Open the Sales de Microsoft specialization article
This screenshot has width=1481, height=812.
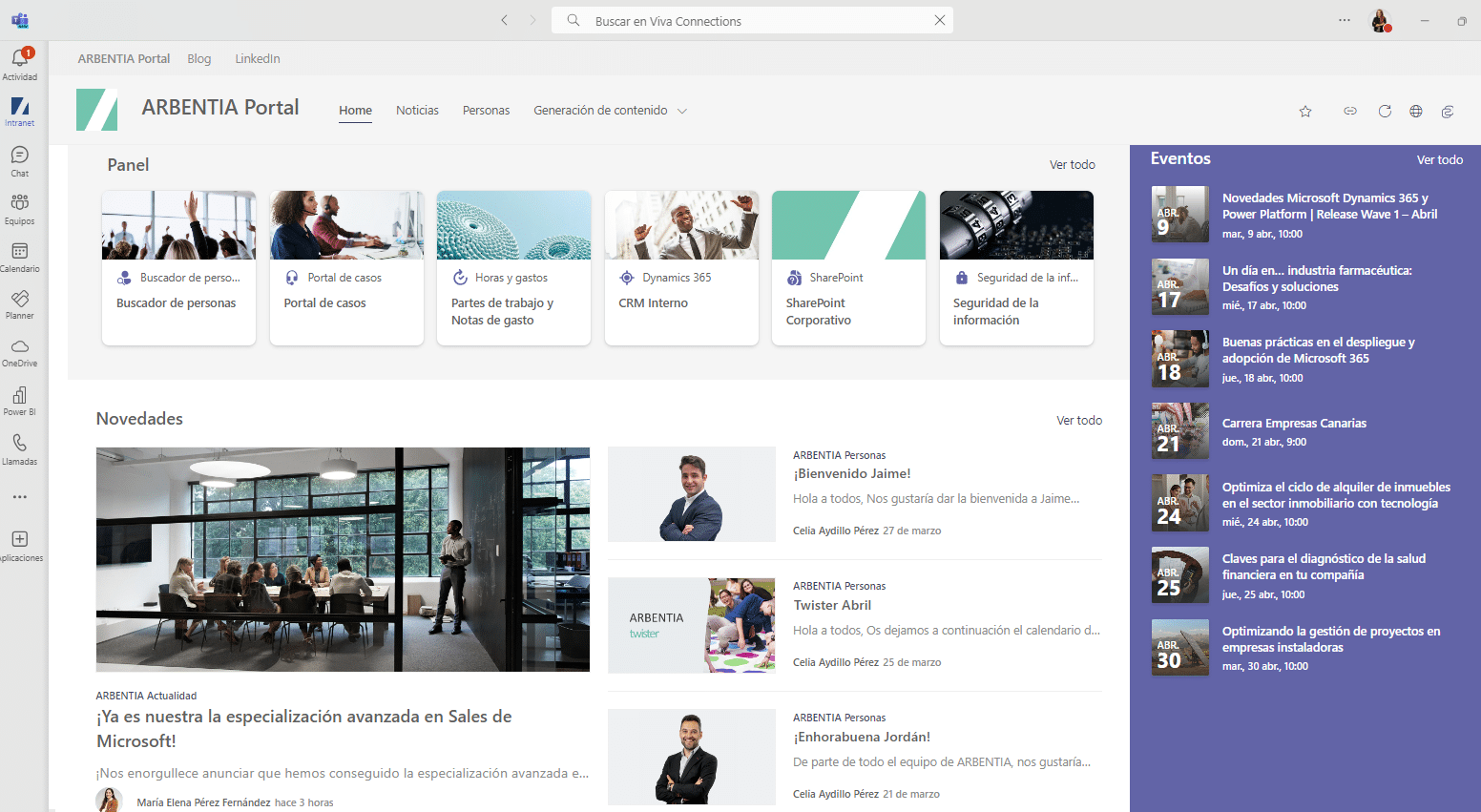tap(304, 729)
